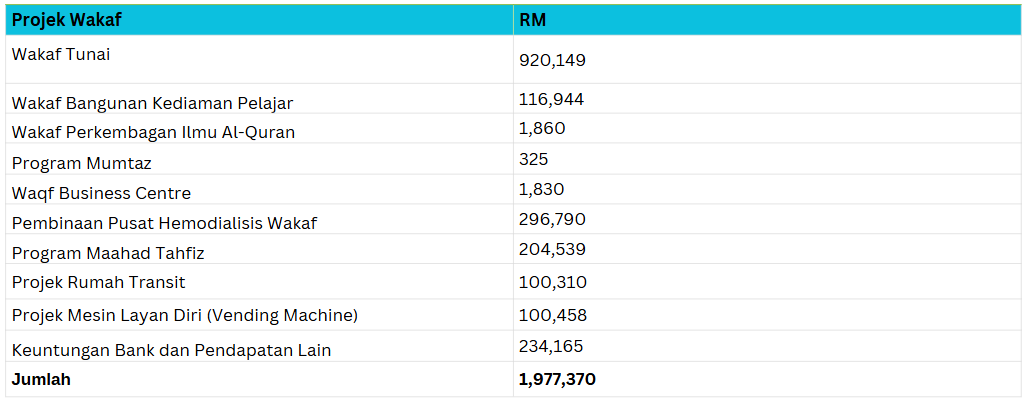Select the 100,310 value cell
The image size is (1027, 406).
[x=552, y=283]
